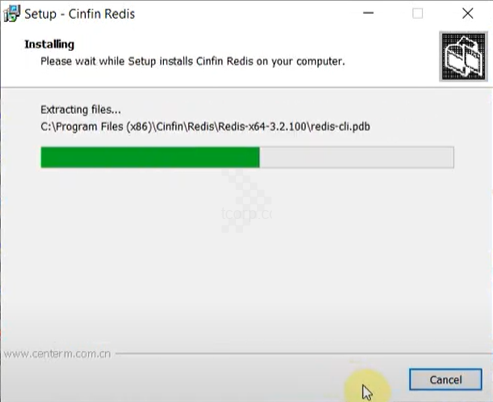Click the Setup installer icon in title bar
This screenshot has height=402, width=493.
pyautogui.click(x=12, y=14)
